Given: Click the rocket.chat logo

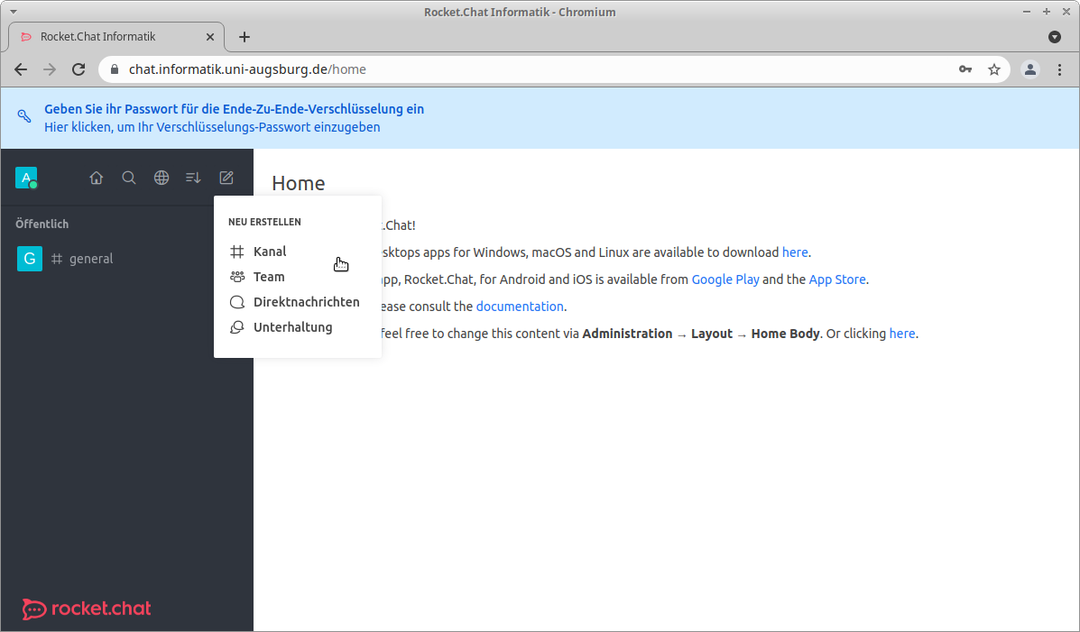Looking at the screenshot, I should pyautogui.click(x=87, y=609).
